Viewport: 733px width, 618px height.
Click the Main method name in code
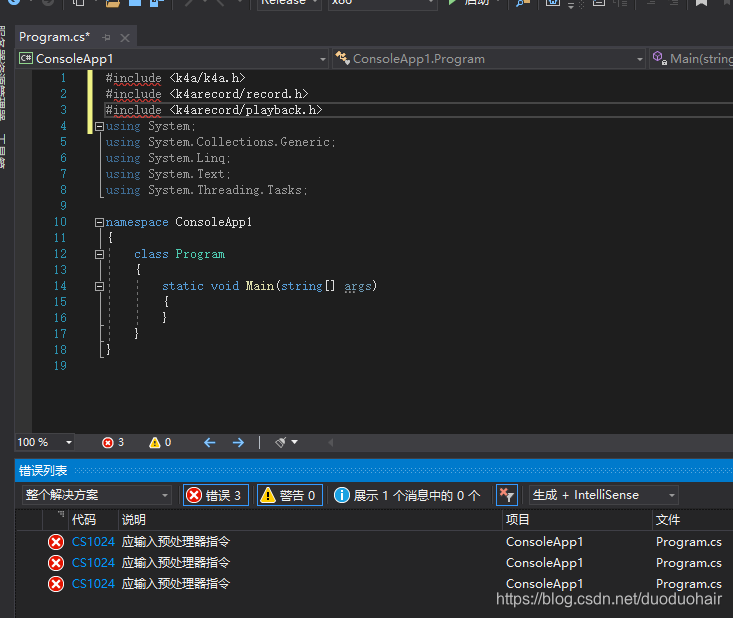pyautogui.click(x=260, y=286)
